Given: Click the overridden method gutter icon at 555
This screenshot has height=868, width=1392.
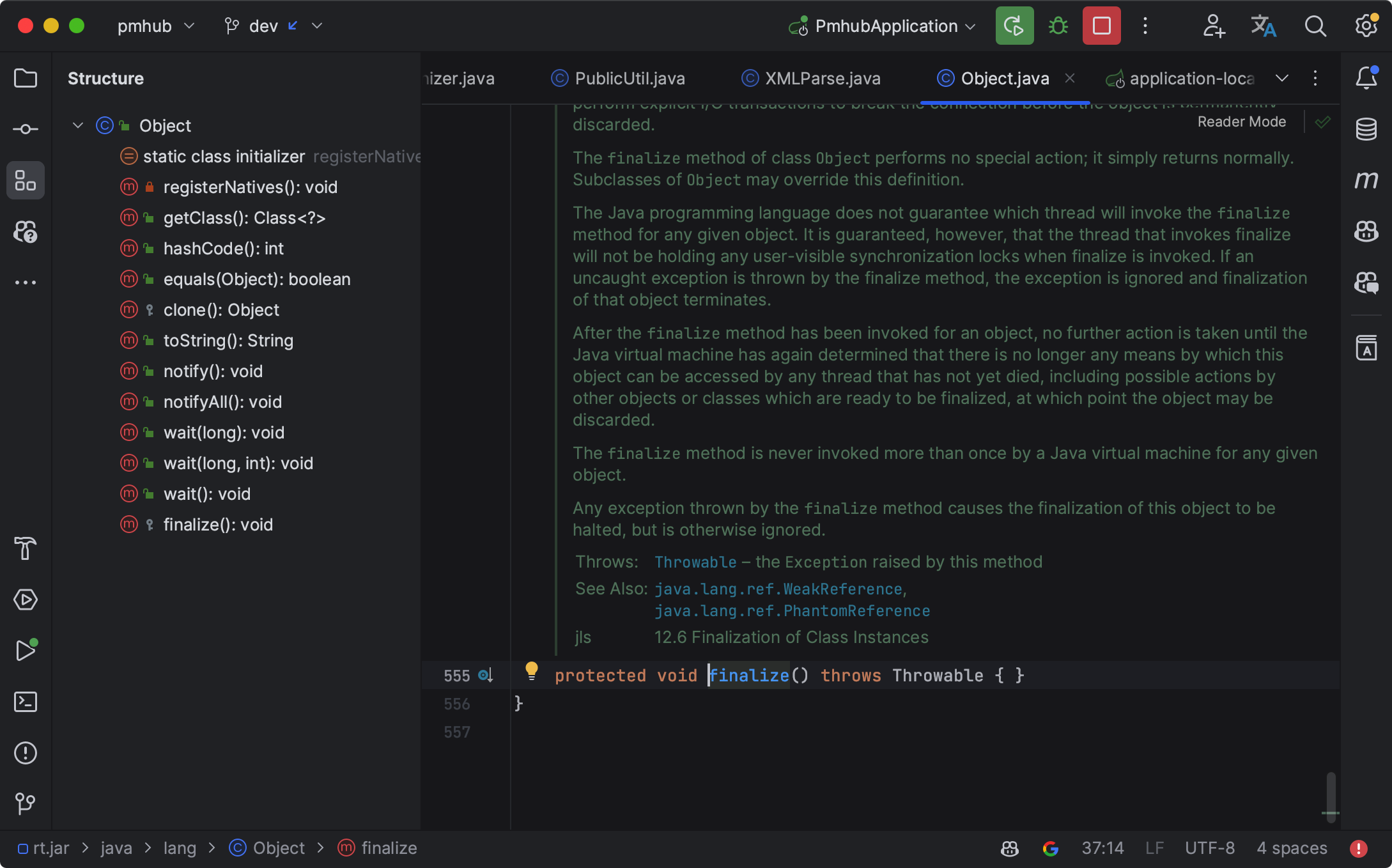Looking at the screenshot, I should [486, 675].
